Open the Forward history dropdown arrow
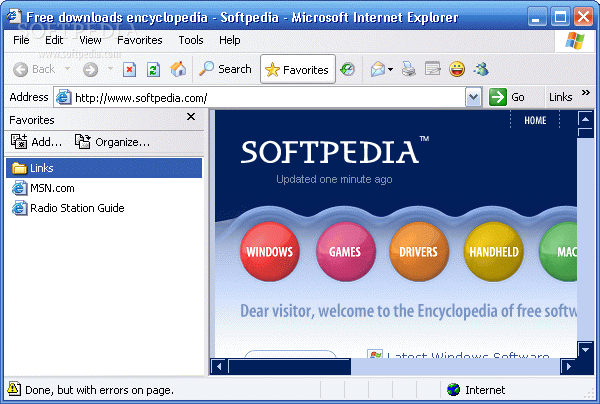Screen dimensions: 600x404 pyautogui.click(x=110, y=69)
